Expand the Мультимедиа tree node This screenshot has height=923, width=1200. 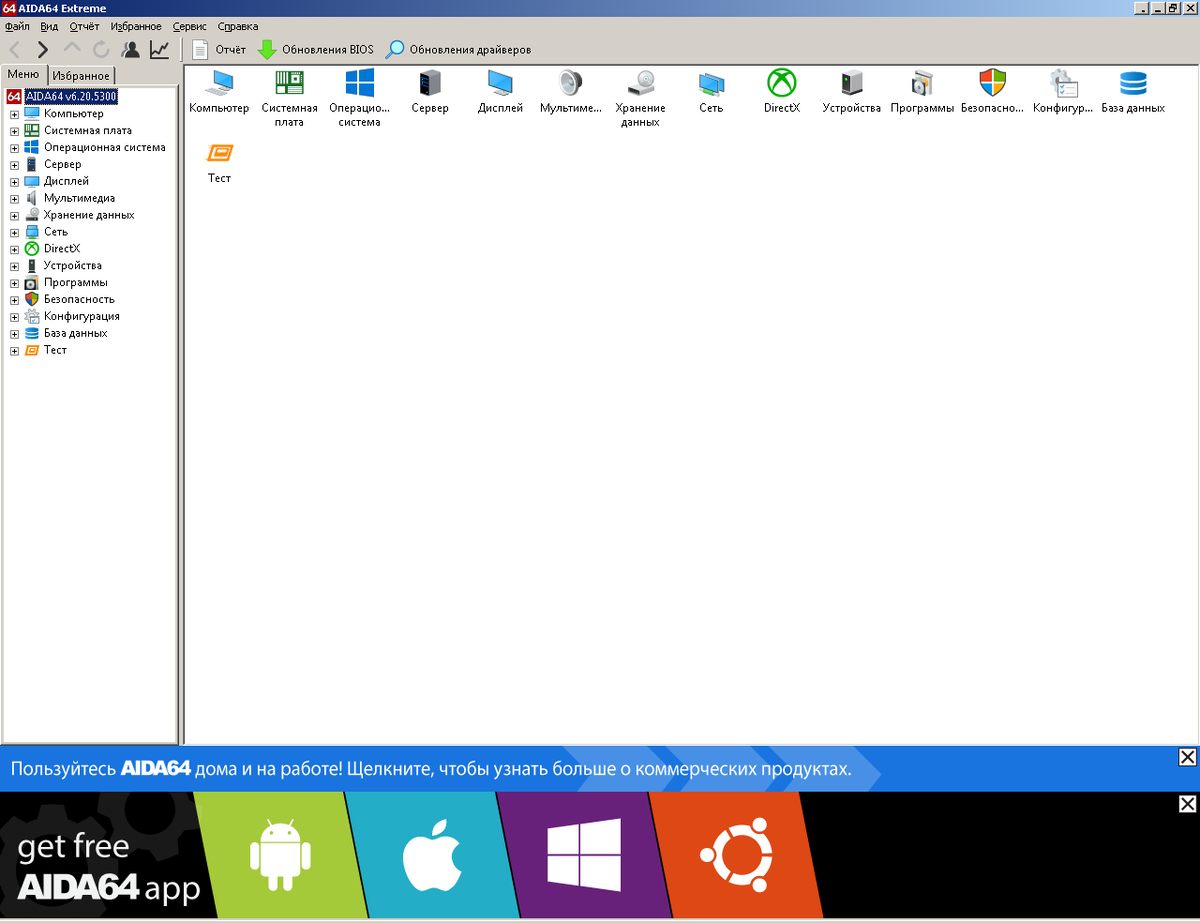coord(14,199)
